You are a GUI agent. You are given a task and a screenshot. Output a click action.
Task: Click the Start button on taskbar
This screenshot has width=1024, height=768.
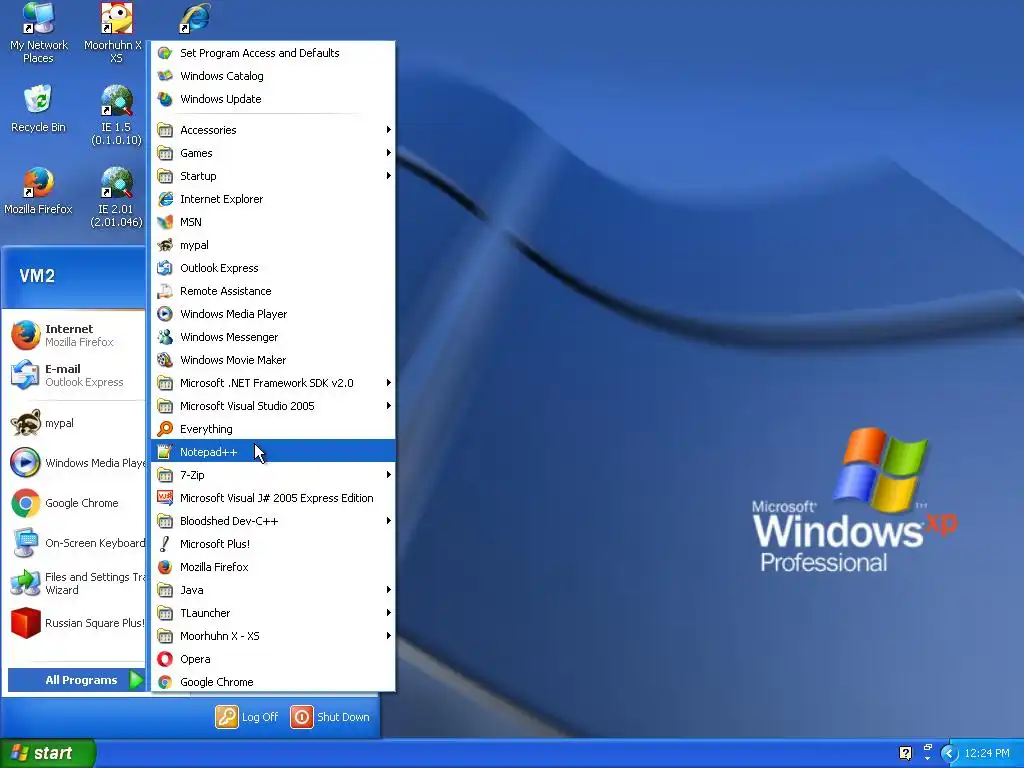pyautogui.click(x=47, y=753)
